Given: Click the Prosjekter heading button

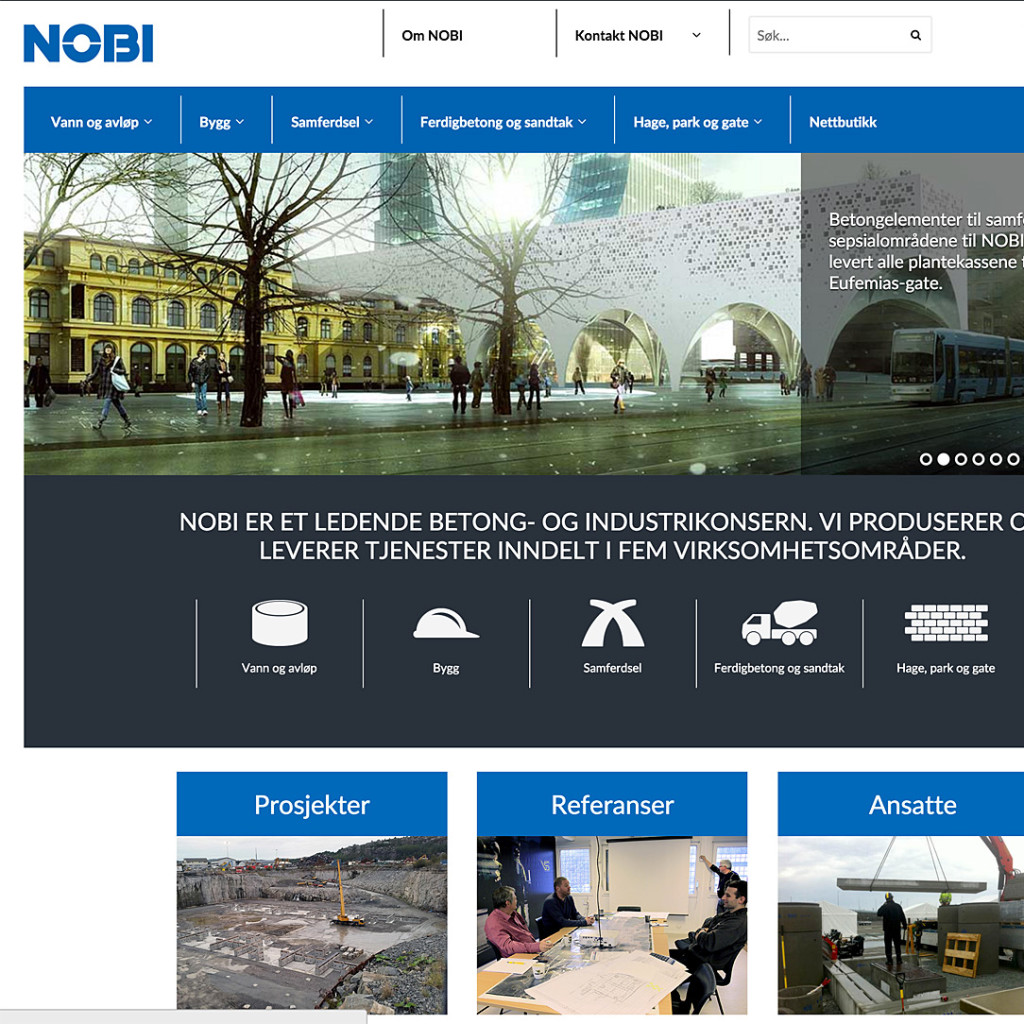Looking at the screenshot, I should coord(311,804).
